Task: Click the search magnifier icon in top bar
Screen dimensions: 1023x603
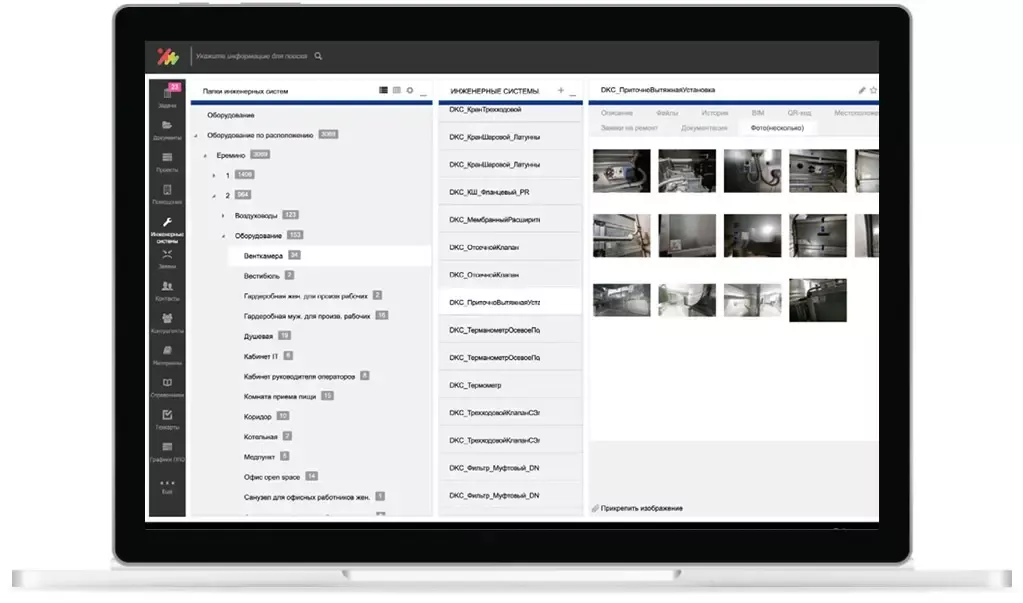Action: [x=318, y=56]
